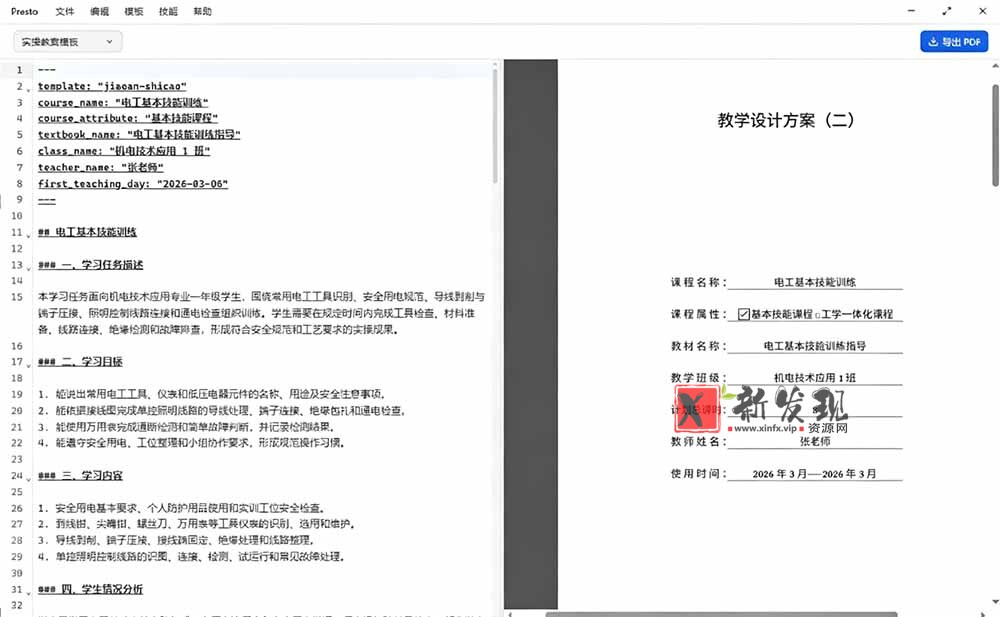The image size is (1000, 617).
Task: Collapse the 学生情况分析 fold at line 31
Action: click(x=29, y=593)
